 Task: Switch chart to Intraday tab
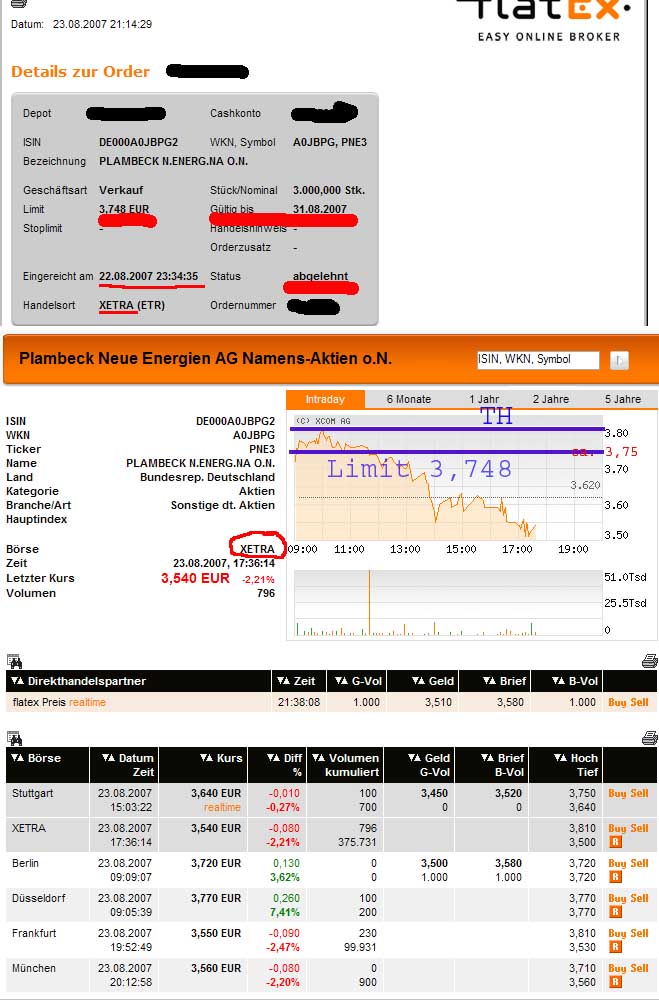tap(325, 399)
